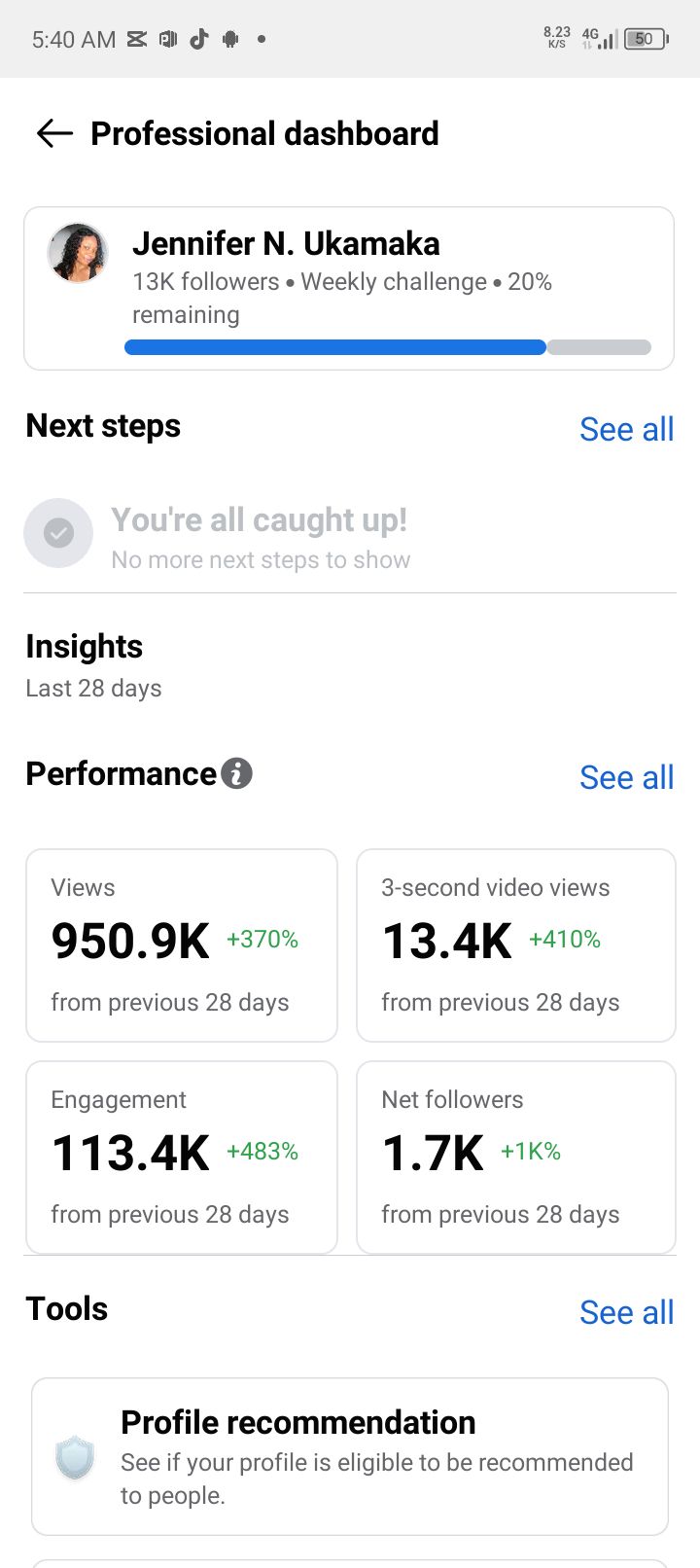Open the Performance info icon
700x1568 pixels.
236,773
